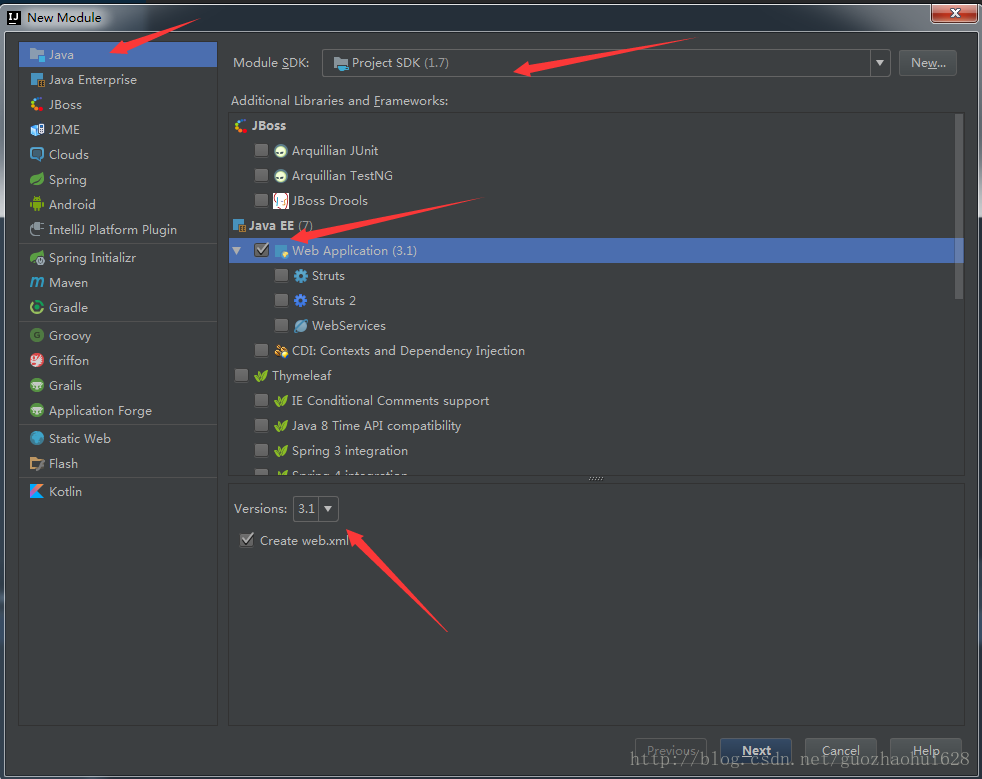Screen dimensions: 982x779
Task: Click the Static Web globe icon
Action: 37,438
